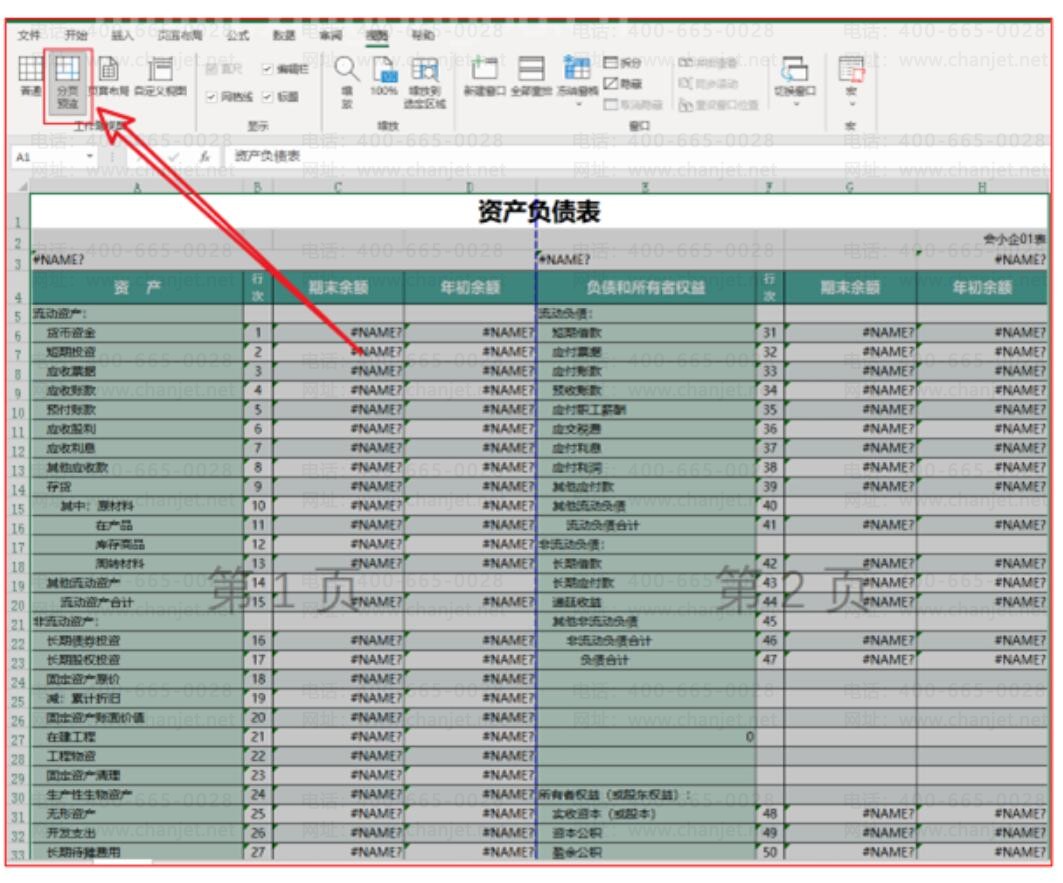The width and height of the screenshot is (1063, 883).
Task: Open Page Layout (页面布局) view icon
Action: [x=107, y=78]
